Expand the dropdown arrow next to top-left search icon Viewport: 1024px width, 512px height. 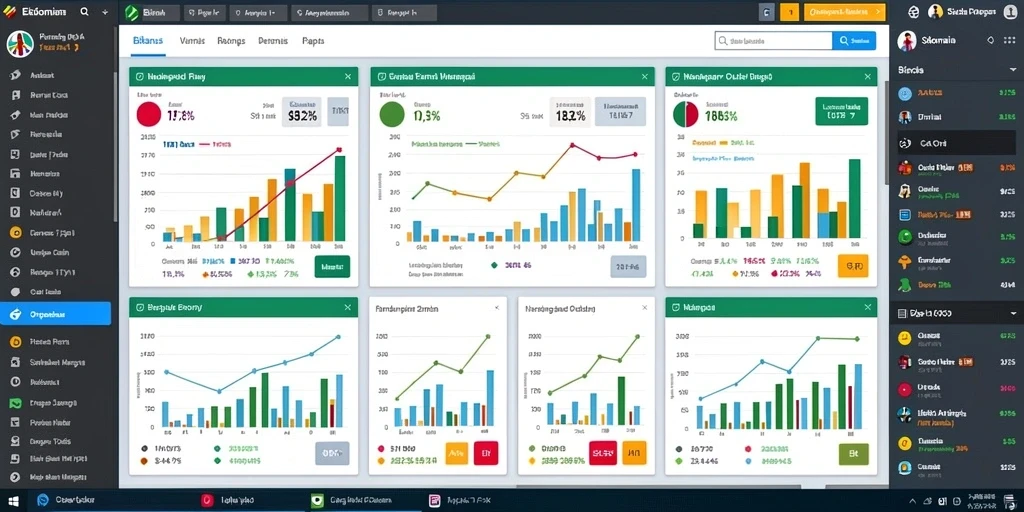[105, 12]
